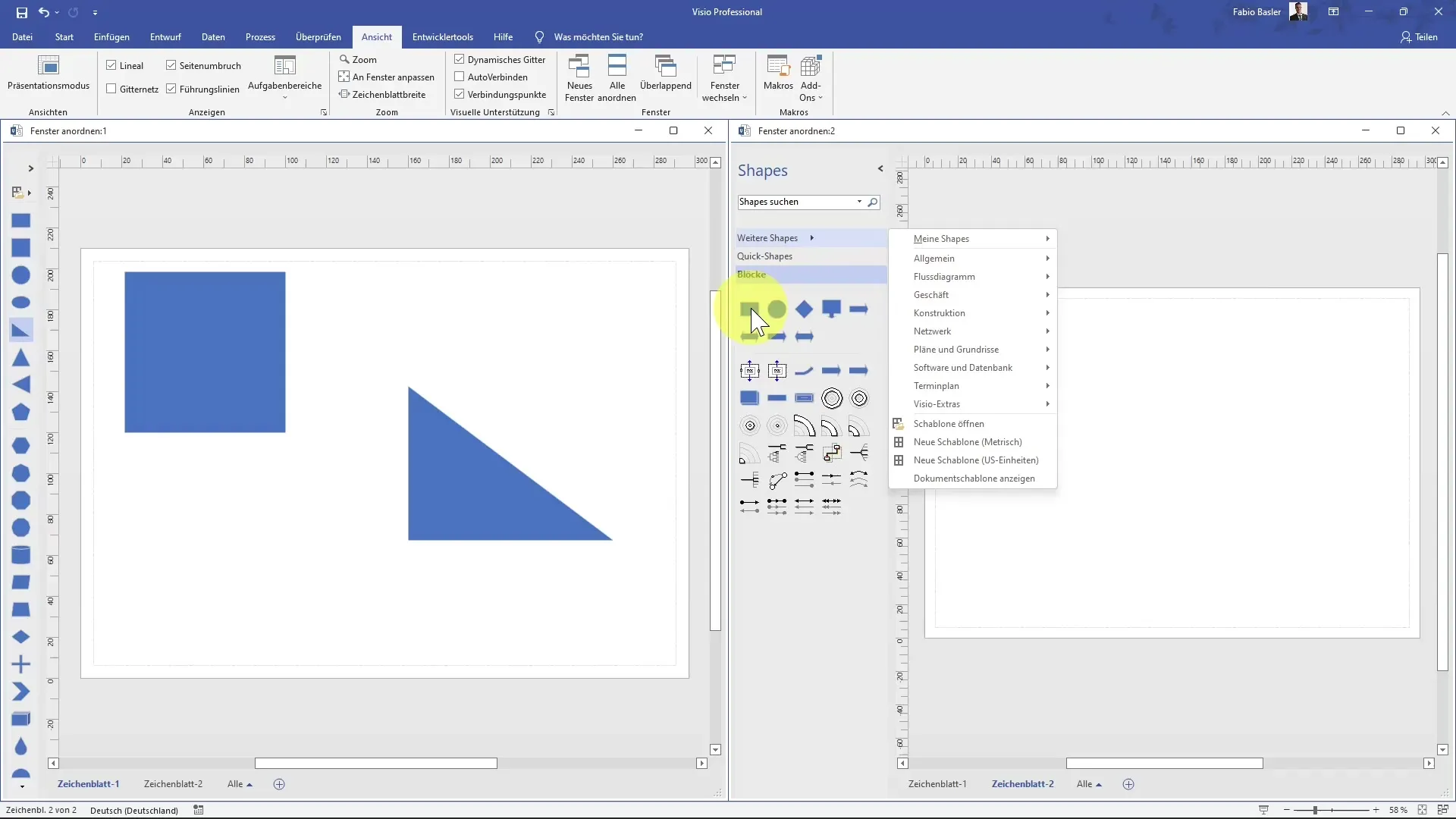Expand the Netzwerk submenu
This screenshot has width=1456, height=819.
[973, 331]
